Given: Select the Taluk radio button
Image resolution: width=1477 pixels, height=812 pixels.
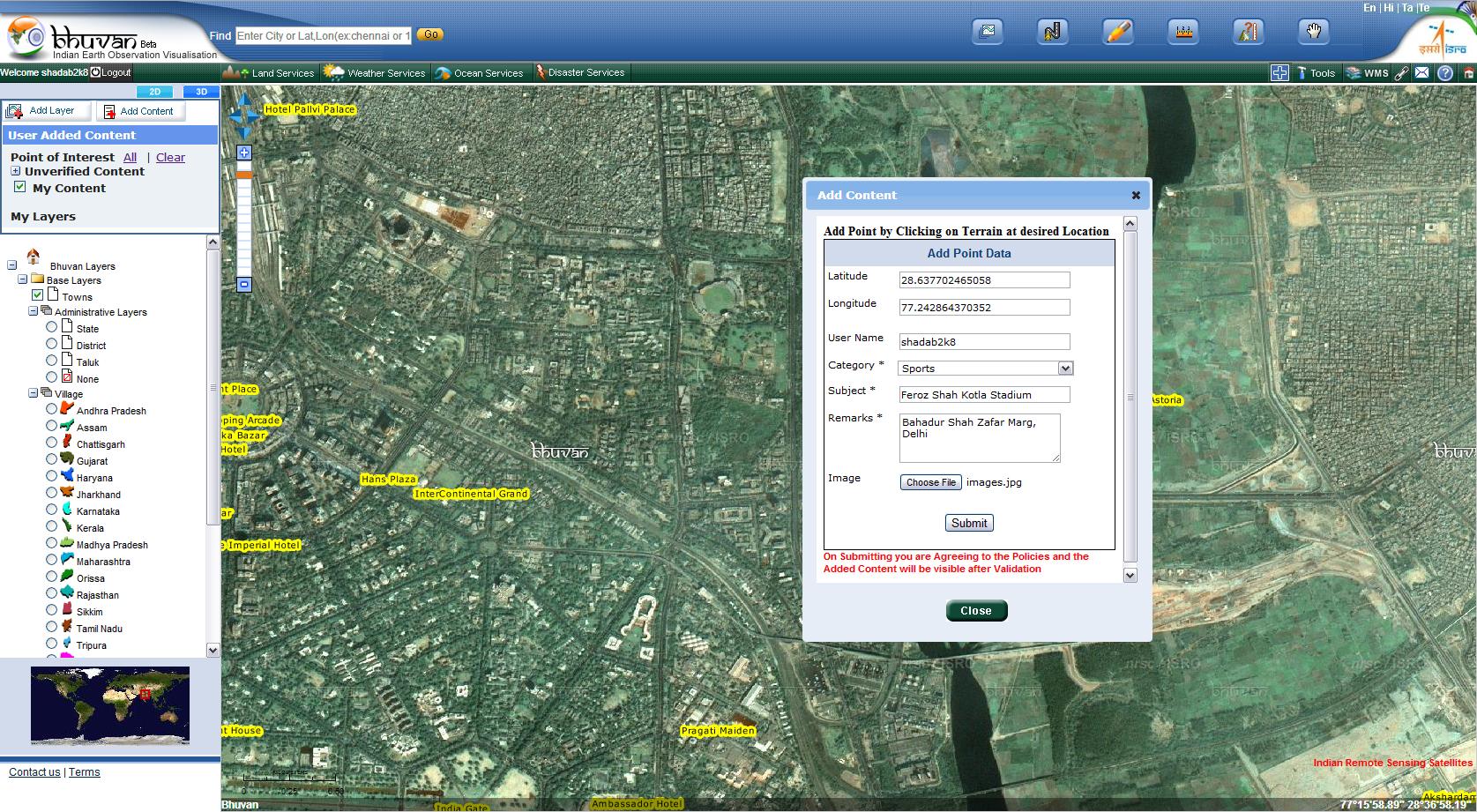Looking at the screenshot, I should tap(52, 361).
